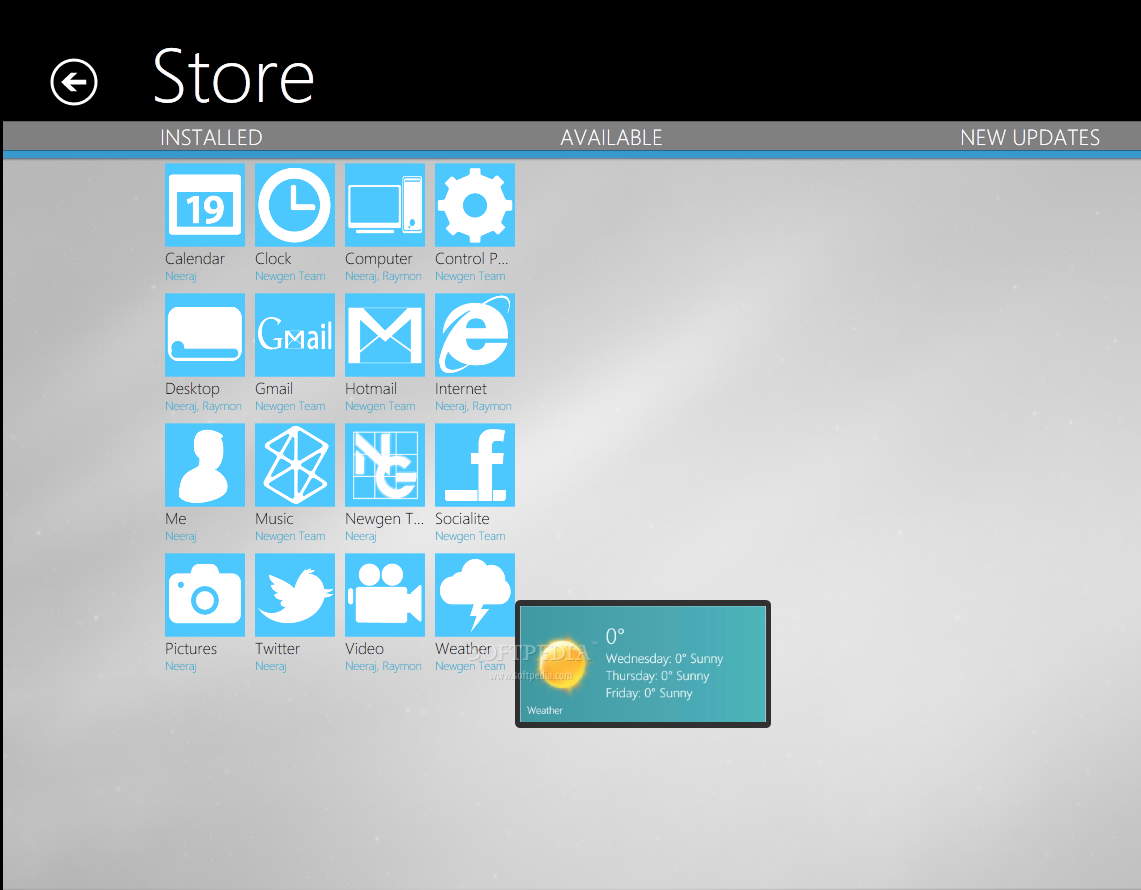Click author "Neeraj, Raymon" under Computer
The height and width of the screenshot is (890, 1141).
[383, 277]
